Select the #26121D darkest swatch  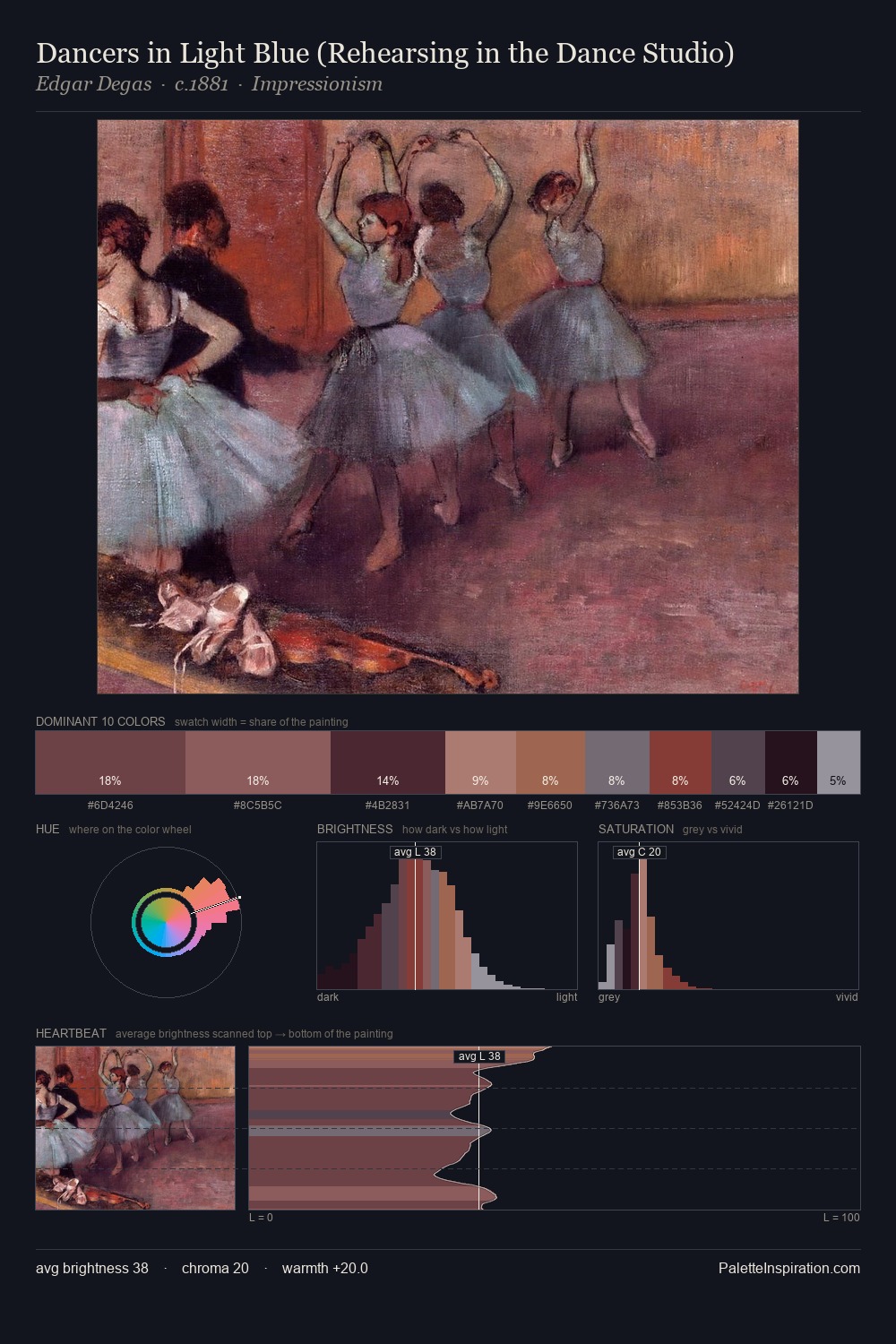(x=790, y=762)
